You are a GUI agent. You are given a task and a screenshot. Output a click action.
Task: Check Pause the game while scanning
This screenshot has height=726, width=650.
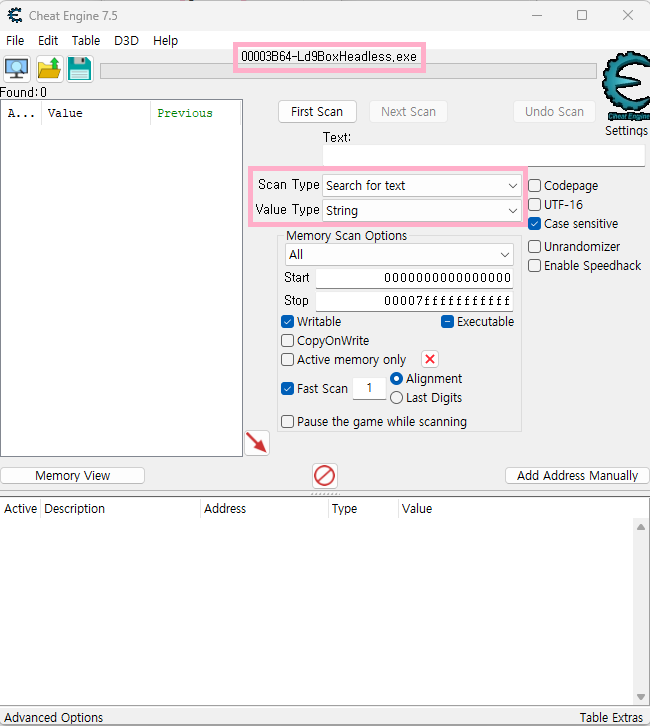(x=288, y=422)
